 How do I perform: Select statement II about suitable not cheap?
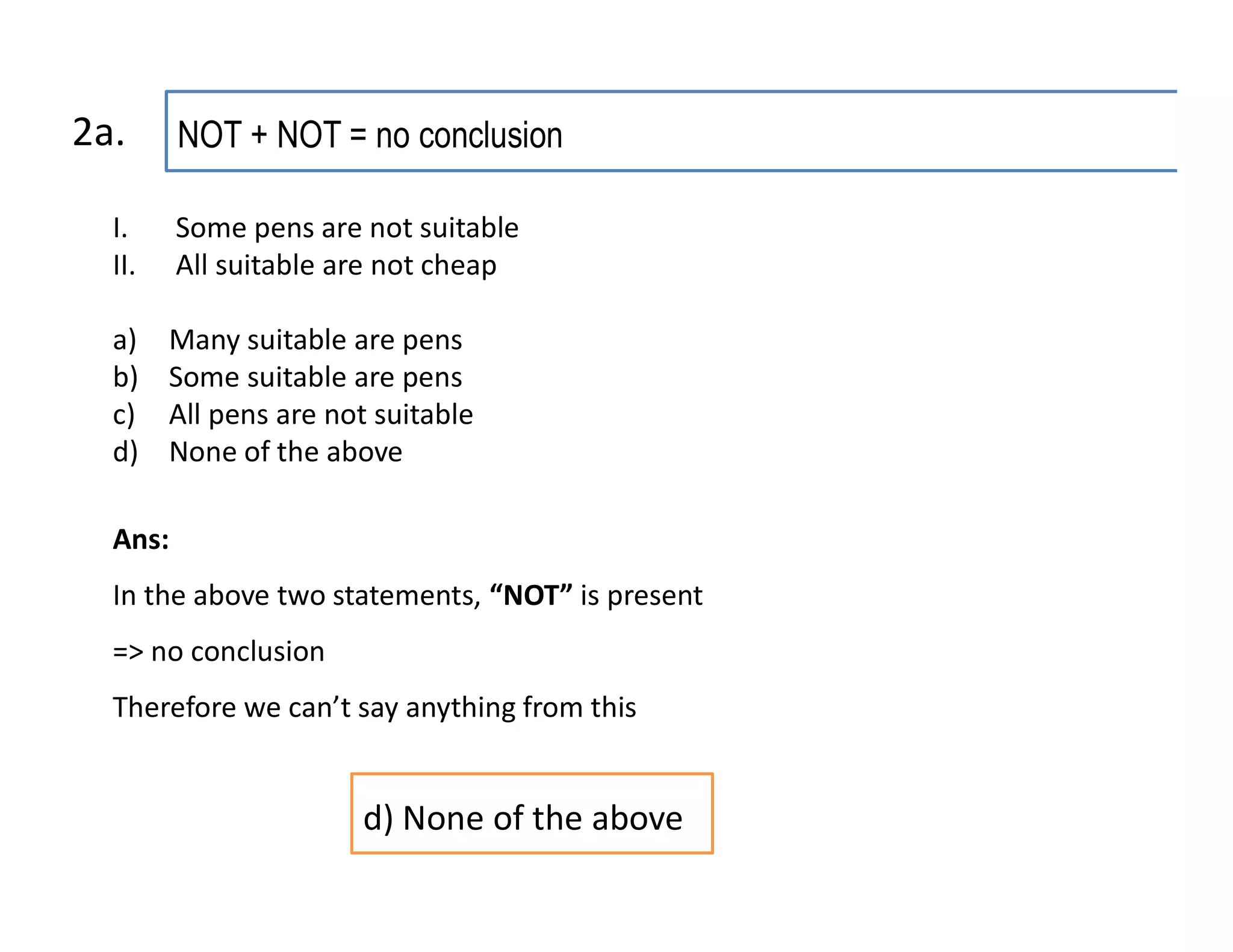pyautogui.click(x=336, y=265)
